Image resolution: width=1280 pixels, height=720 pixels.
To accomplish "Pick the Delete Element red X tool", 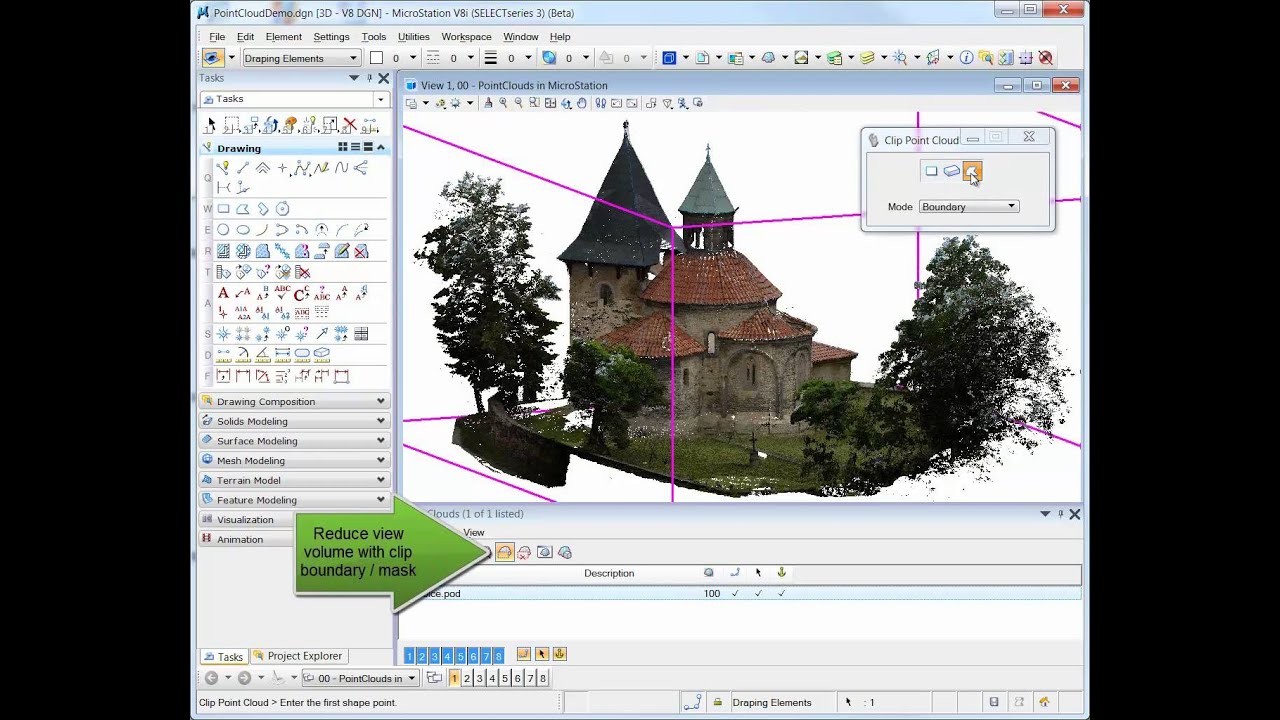I will pos(349,125).
